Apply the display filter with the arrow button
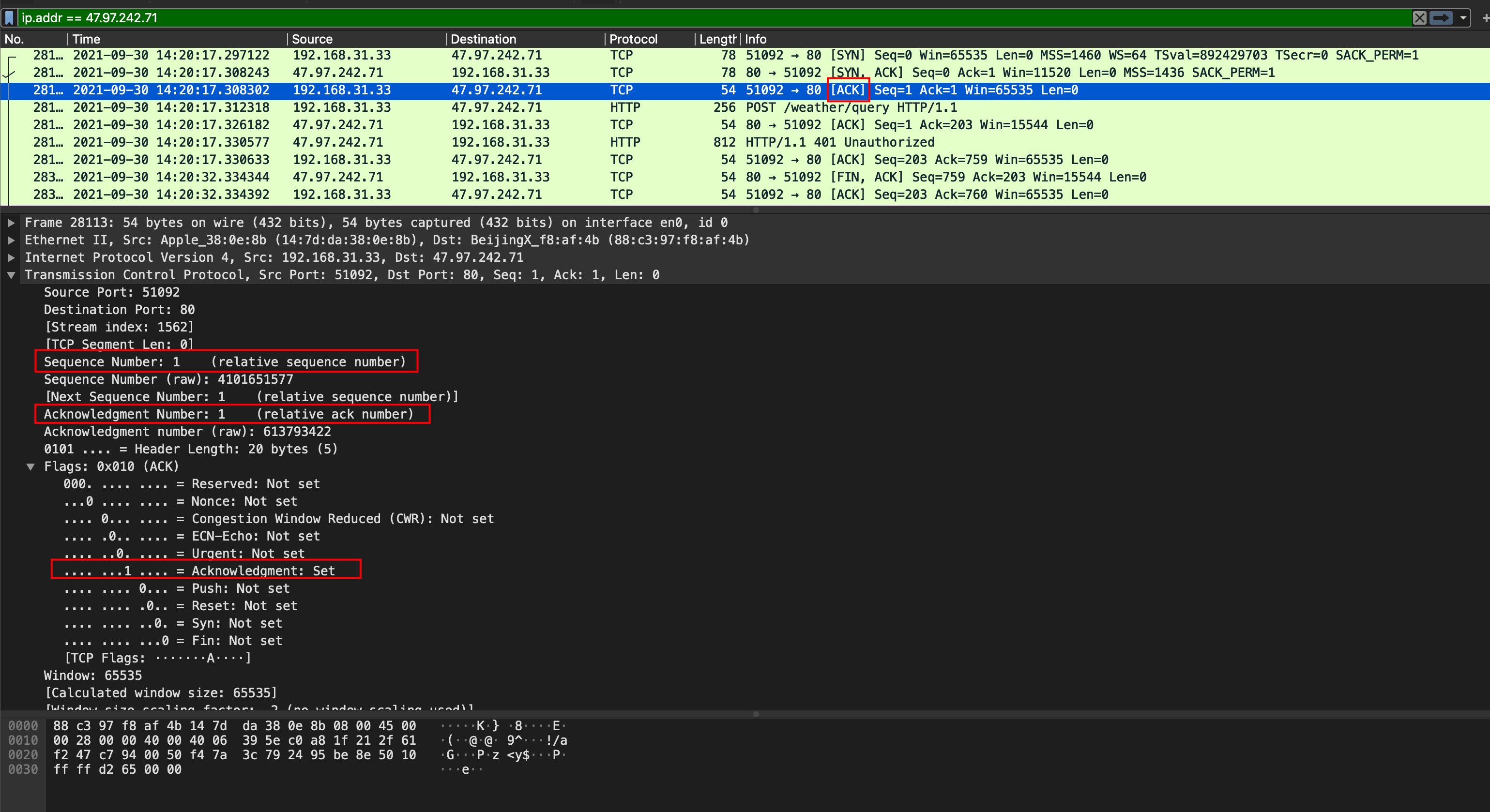Screen dimensions: 1490x812 pos(1441,18)
